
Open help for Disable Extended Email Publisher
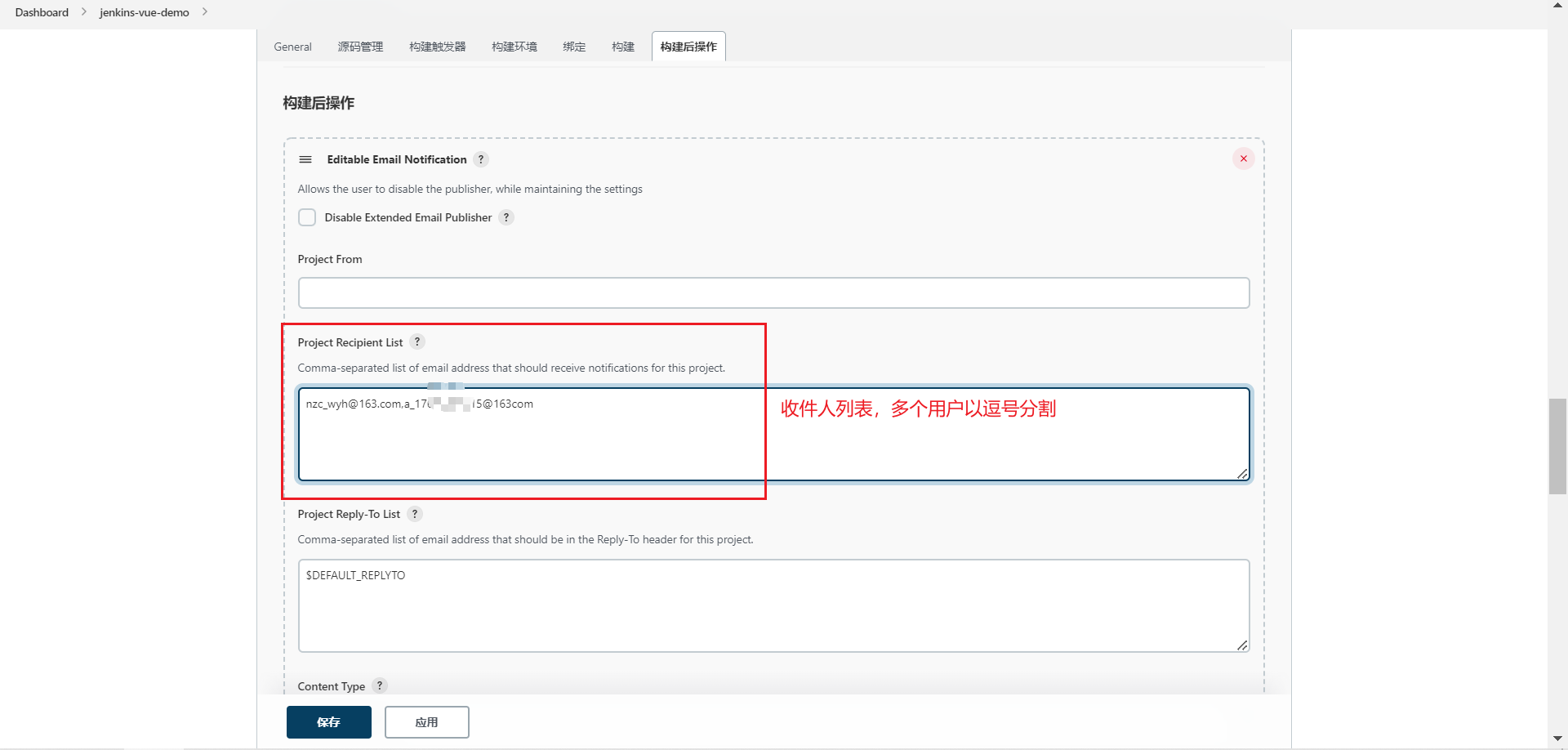[x=506, y=217]
